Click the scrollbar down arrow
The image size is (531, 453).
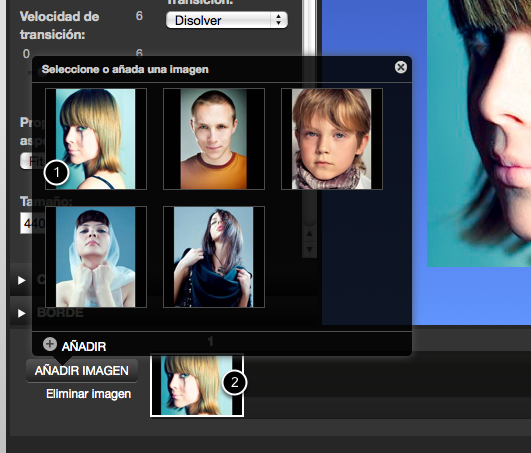tap(309, 250)
